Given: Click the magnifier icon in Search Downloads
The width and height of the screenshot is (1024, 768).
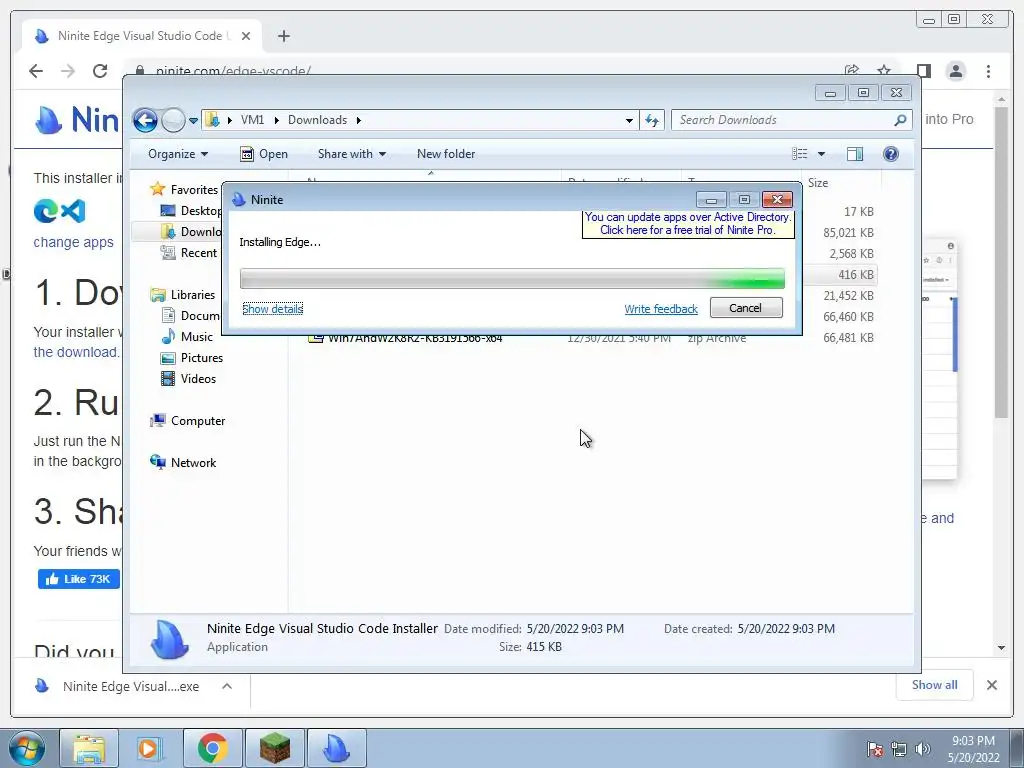Looking at the screenshot, I should 900,120.
